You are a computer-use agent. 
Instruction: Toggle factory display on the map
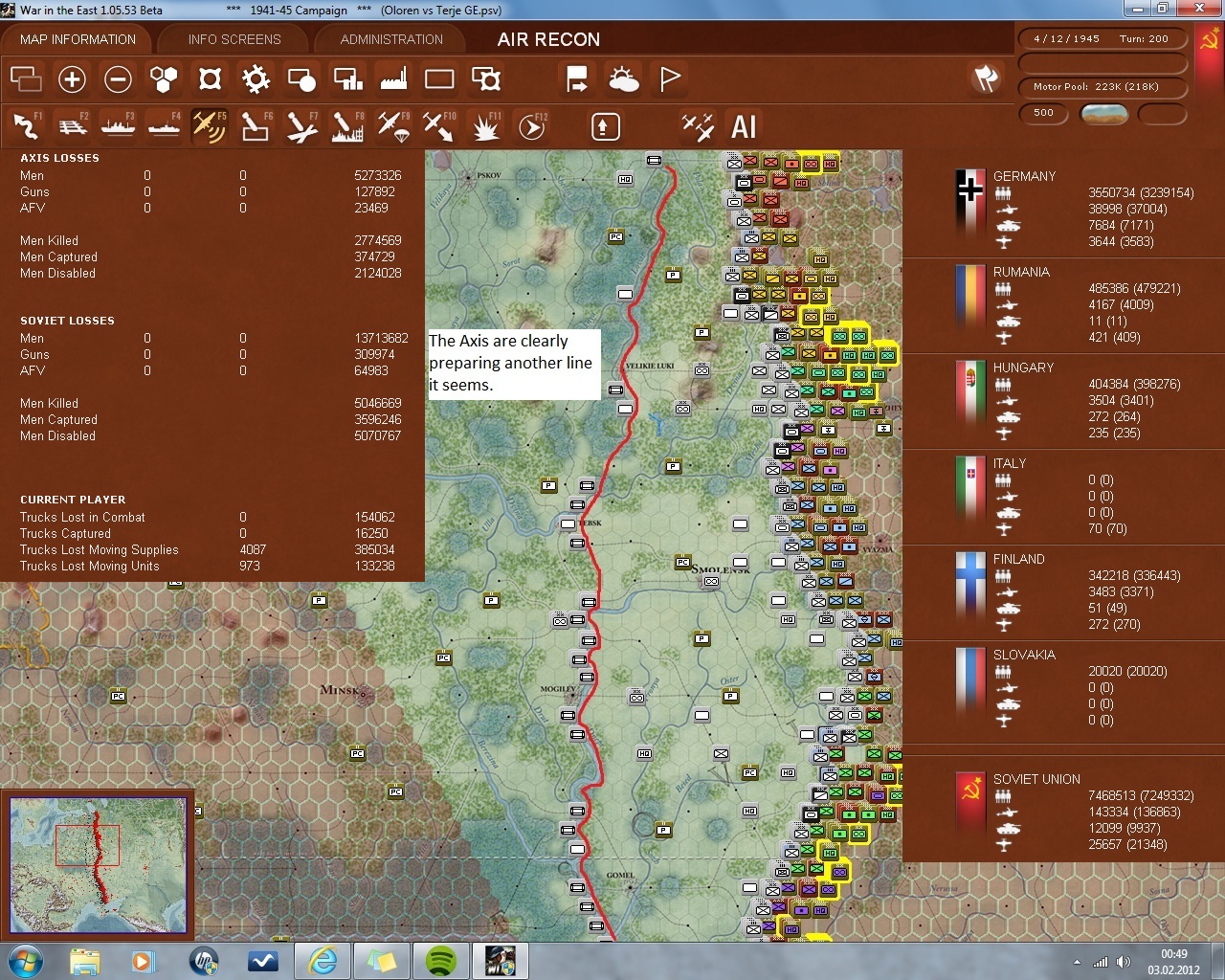click(x=393, y=79)
